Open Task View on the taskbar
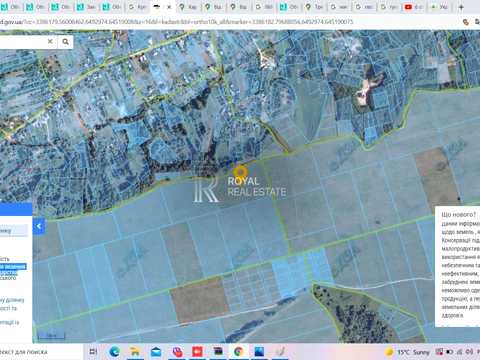This screenshot has height=360, width=480. pos(93,352)
